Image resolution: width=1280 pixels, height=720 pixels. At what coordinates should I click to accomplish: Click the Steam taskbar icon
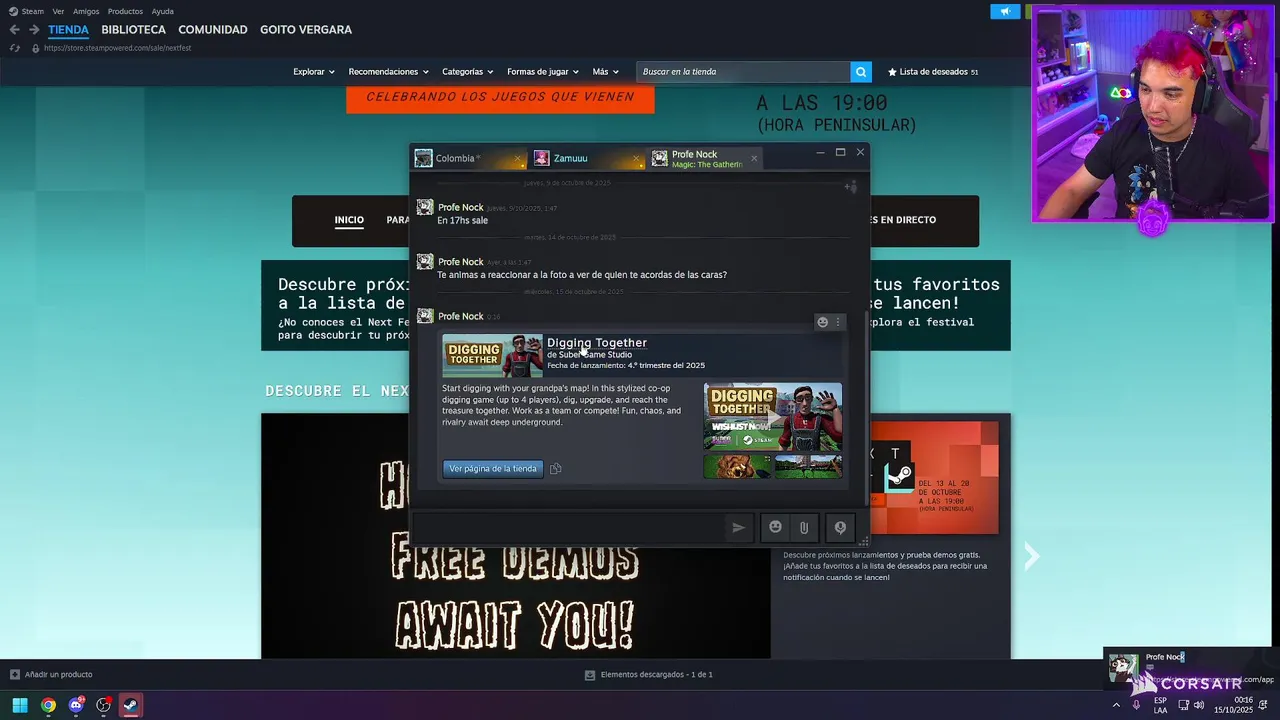tap(130, 706)
